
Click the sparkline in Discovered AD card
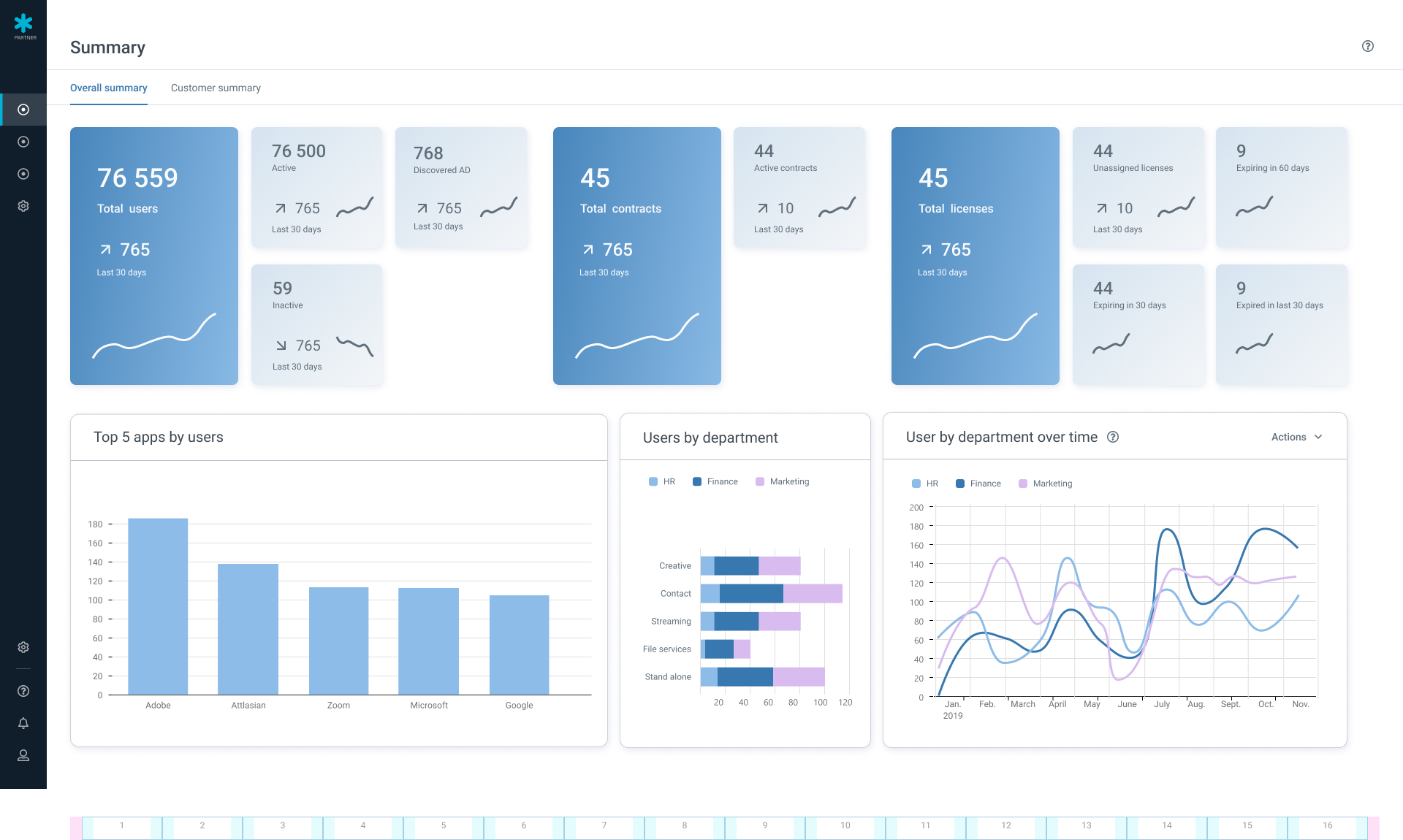tap(499, 207)
